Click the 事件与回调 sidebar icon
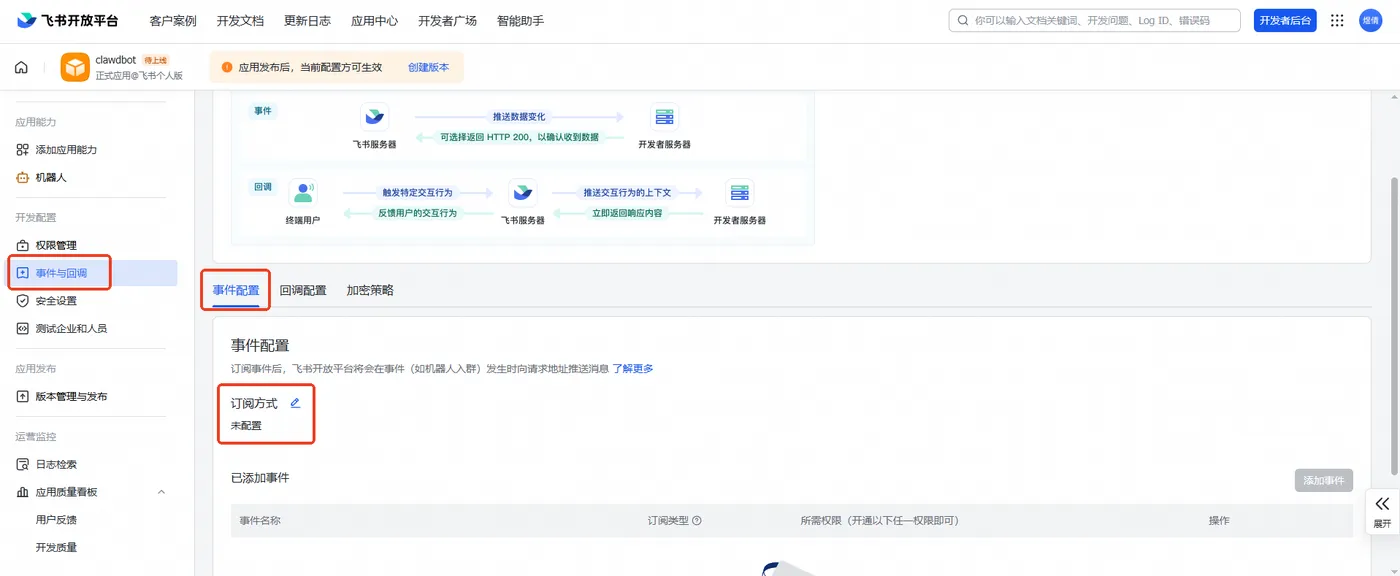Image resolution: width=1400 pixels, height=576 pixels. coord(23,273)
